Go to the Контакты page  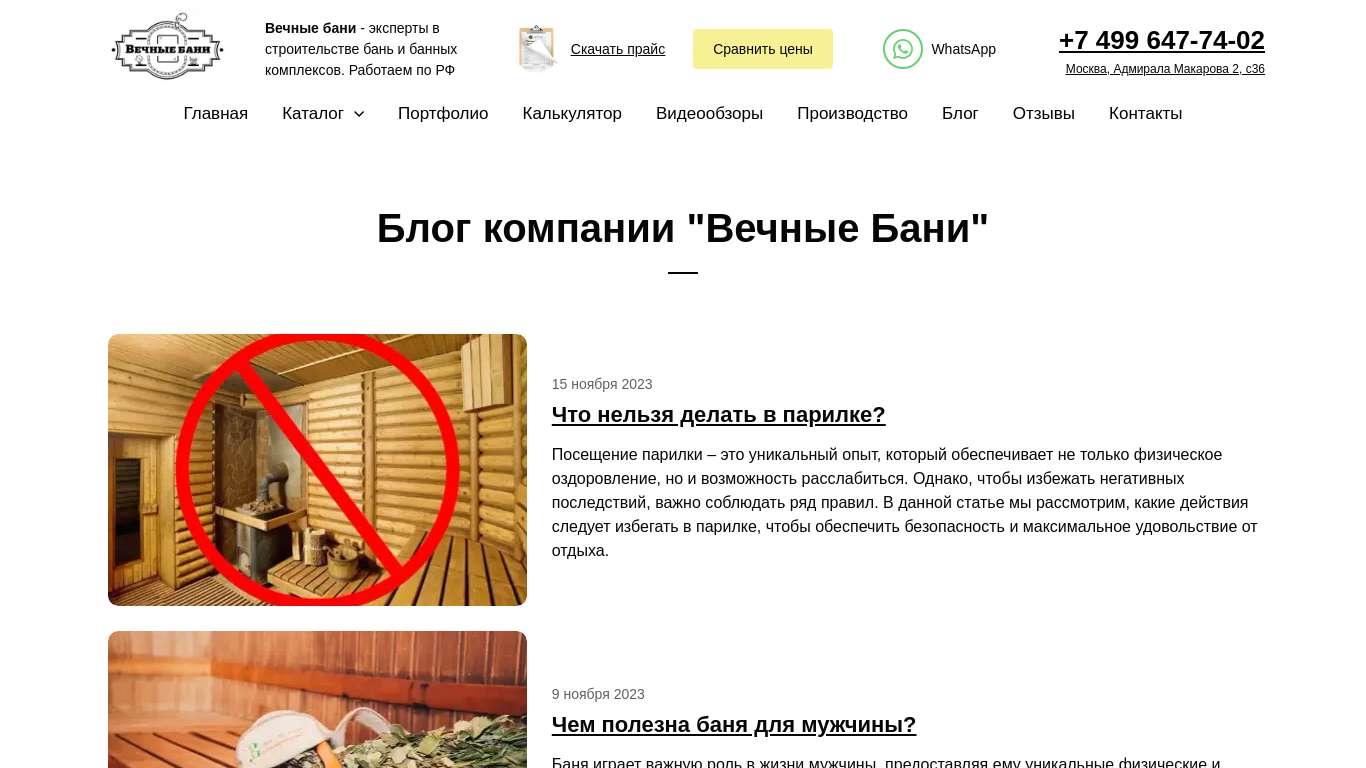[1145, 114]
